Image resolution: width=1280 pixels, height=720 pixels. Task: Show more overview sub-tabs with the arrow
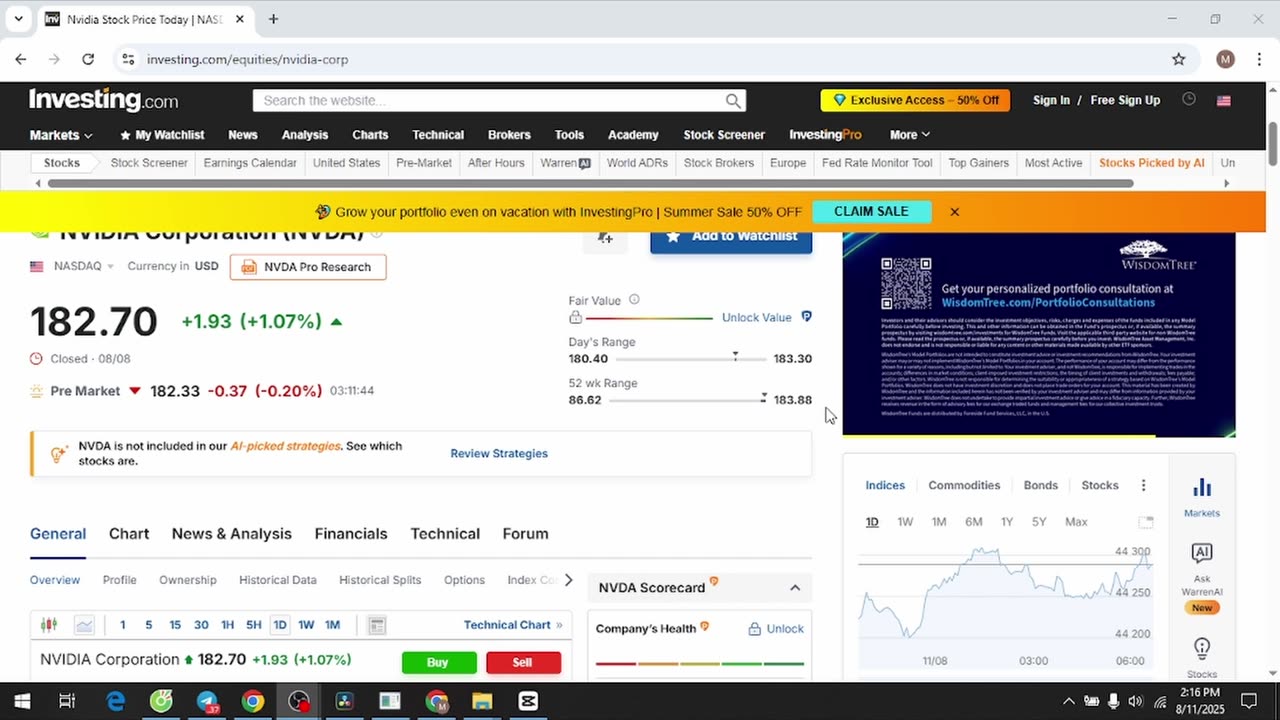coord(568,580)
